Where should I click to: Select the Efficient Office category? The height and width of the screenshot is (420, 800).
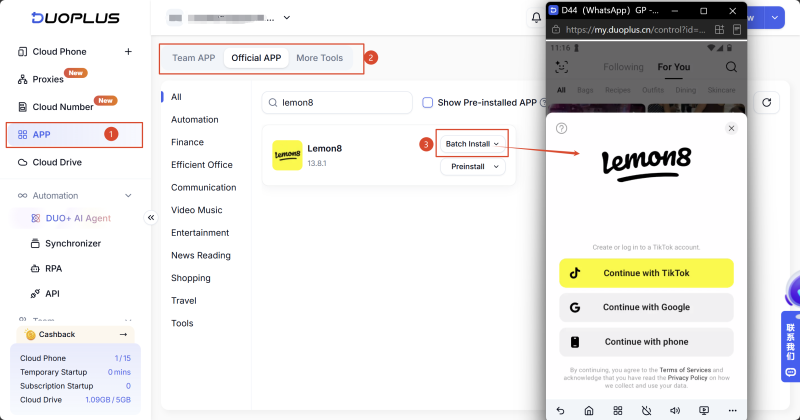[202, 165]
